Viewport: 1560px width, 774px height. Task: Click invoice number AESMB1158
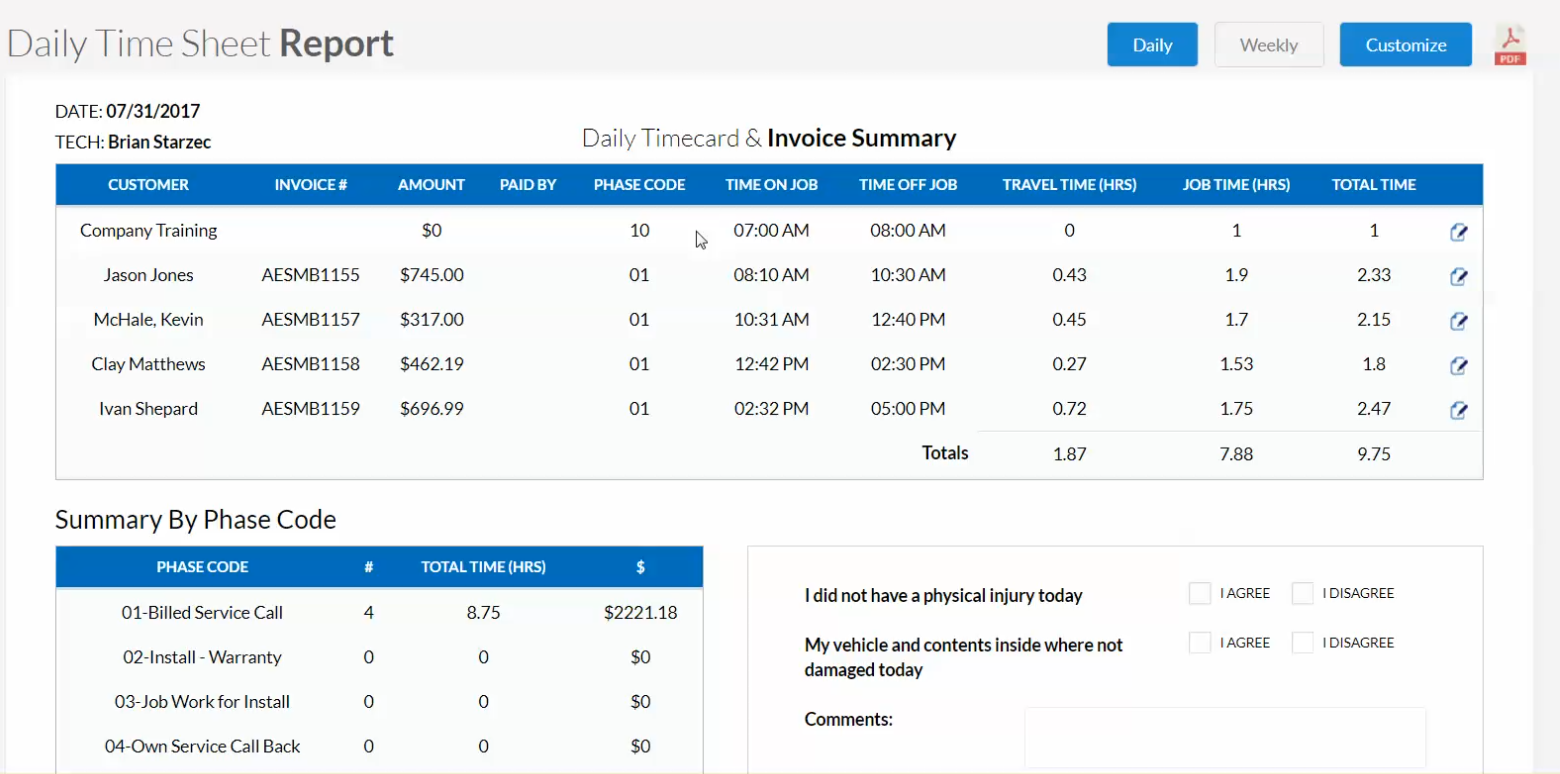[x=311, y=364]
